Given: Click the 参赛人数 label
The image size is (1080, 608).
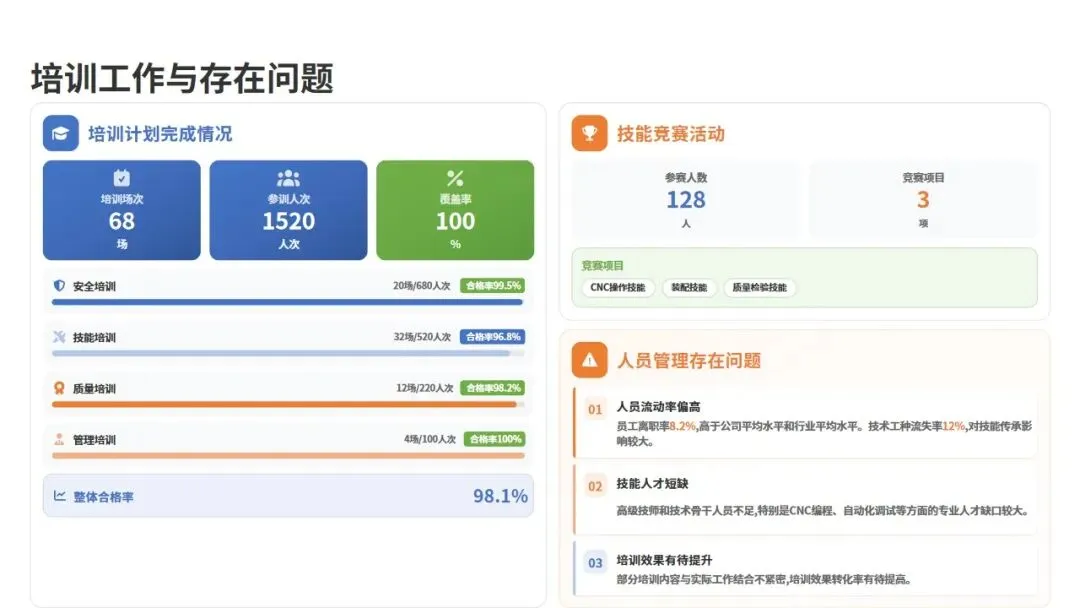Looking at the screenshot, I should pyautogui.click(x=686, y=177).
